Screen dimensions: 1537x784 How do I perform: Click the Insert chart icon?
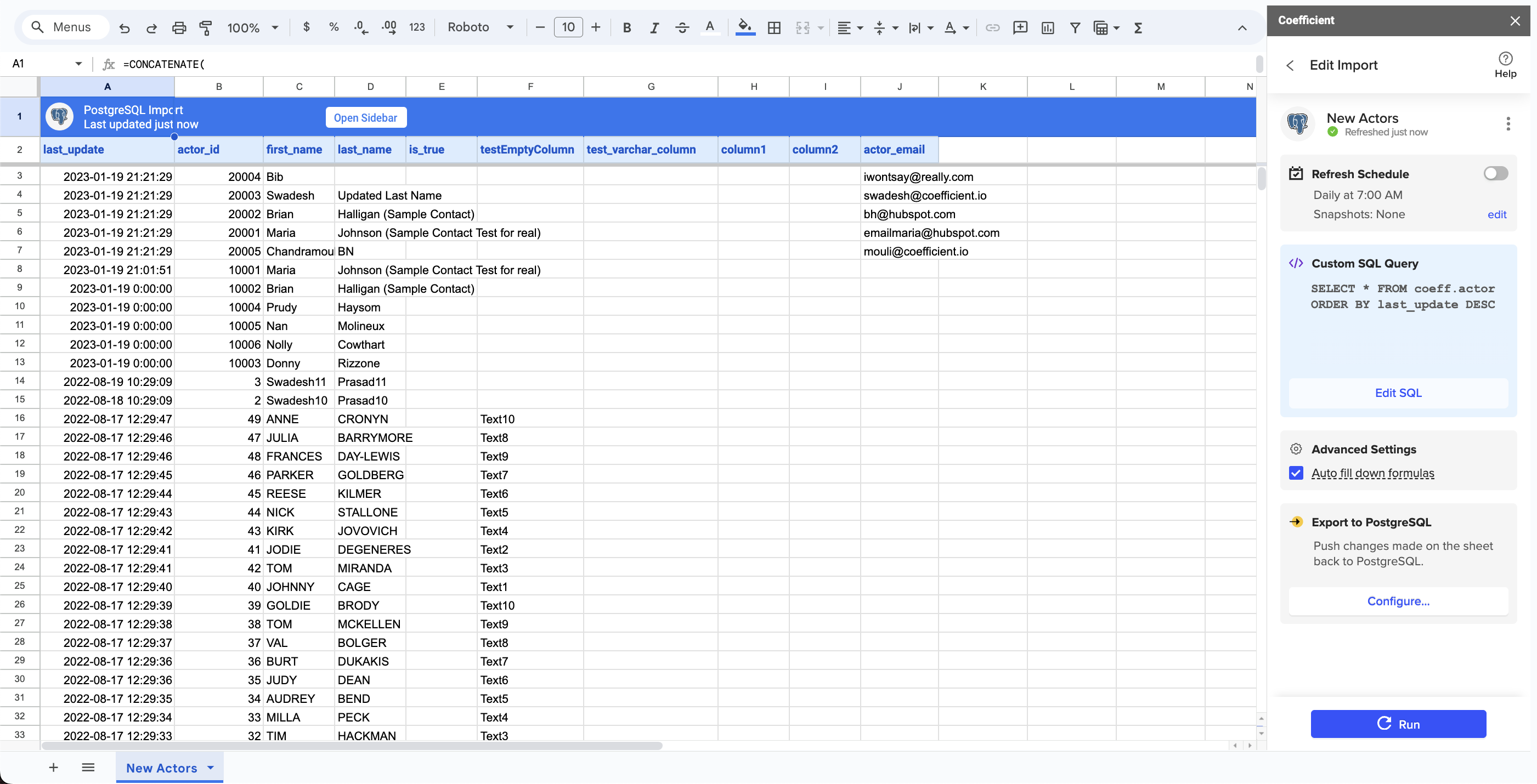[1047, 27]
